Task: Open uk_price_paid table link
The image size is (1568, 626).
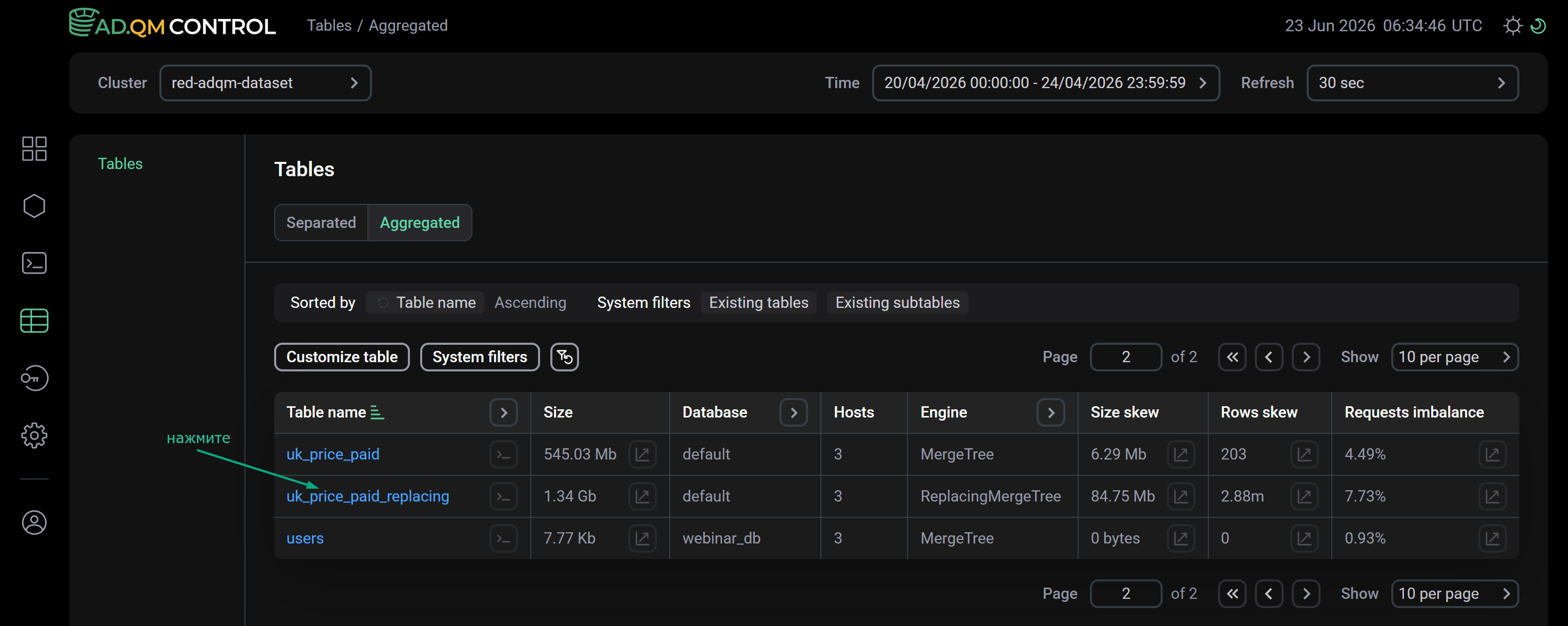Action: (333, 454)
